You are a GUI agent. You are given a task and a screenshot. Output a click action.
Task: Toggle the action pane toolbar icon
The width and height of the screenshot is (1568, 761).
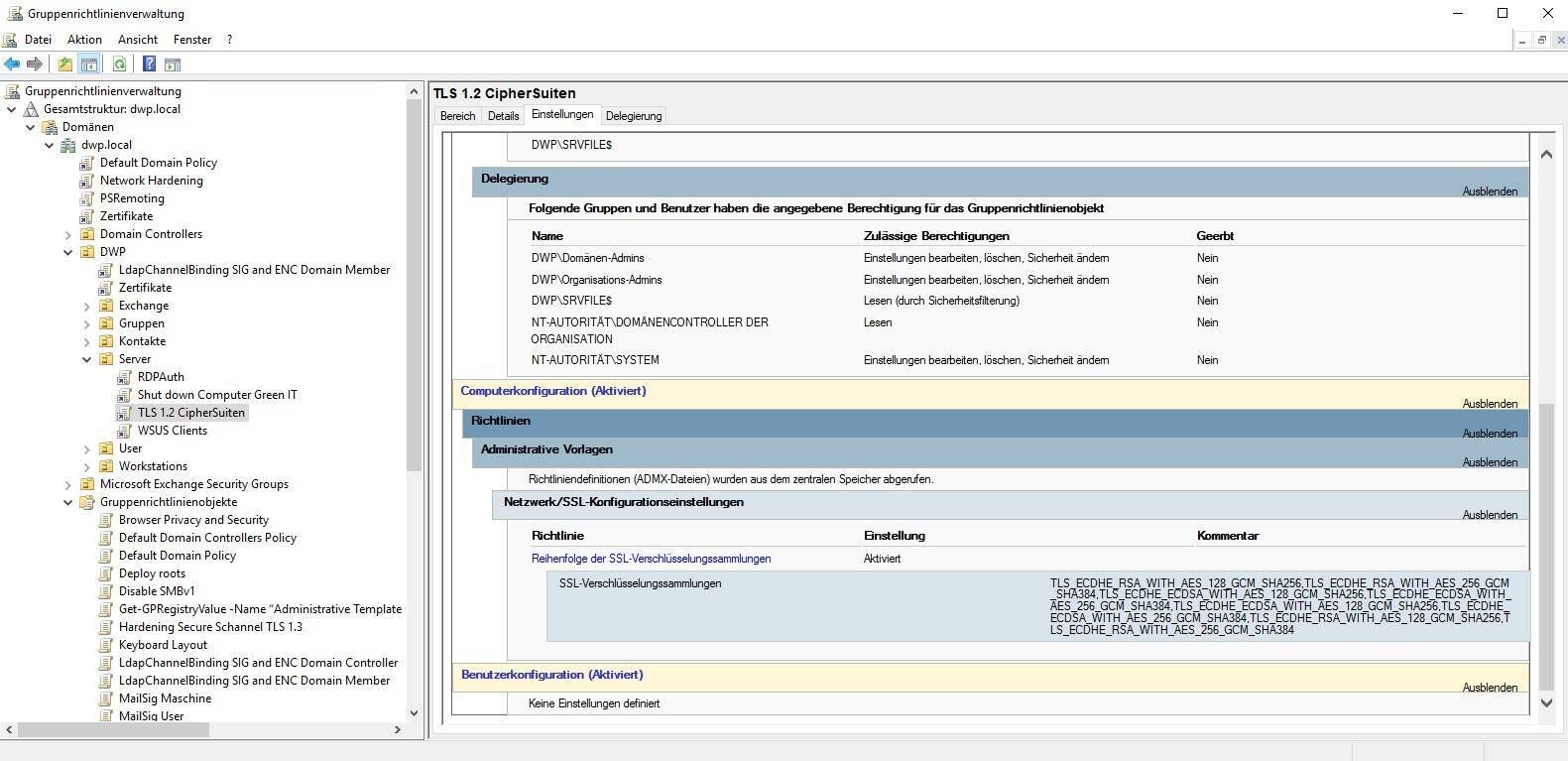173,64
